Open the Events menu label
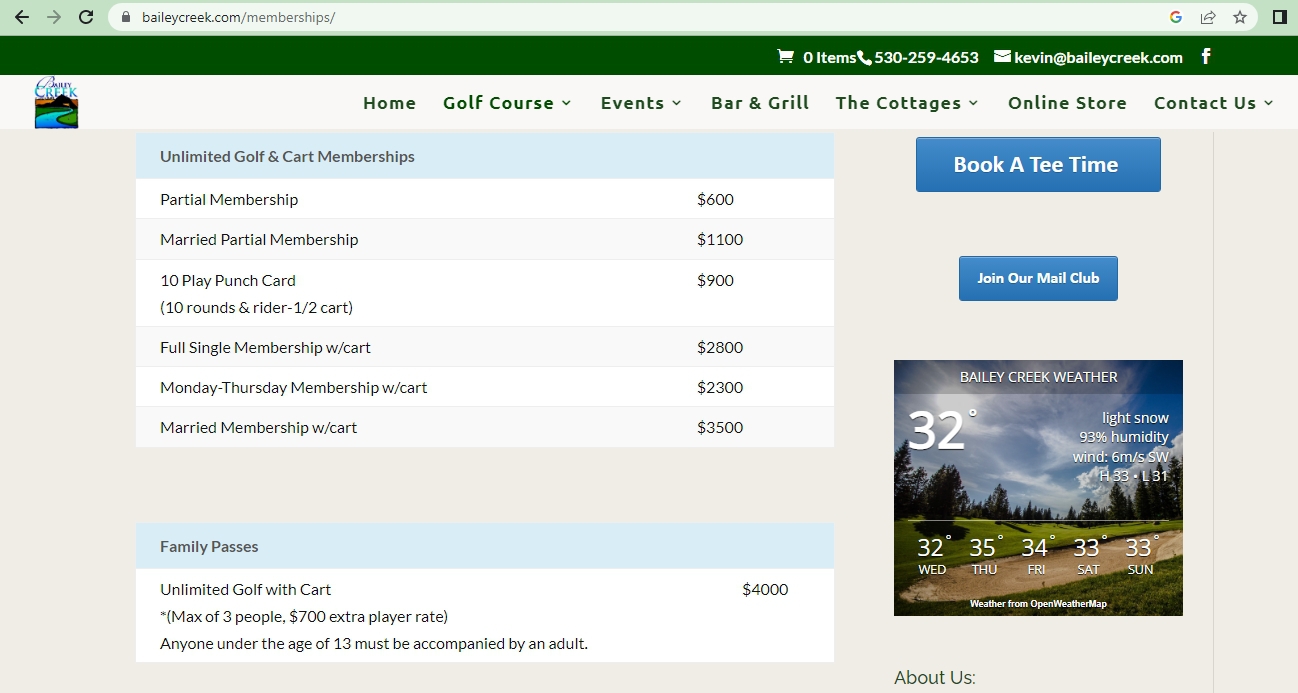1298x693 pixels. tap(632, 103)
